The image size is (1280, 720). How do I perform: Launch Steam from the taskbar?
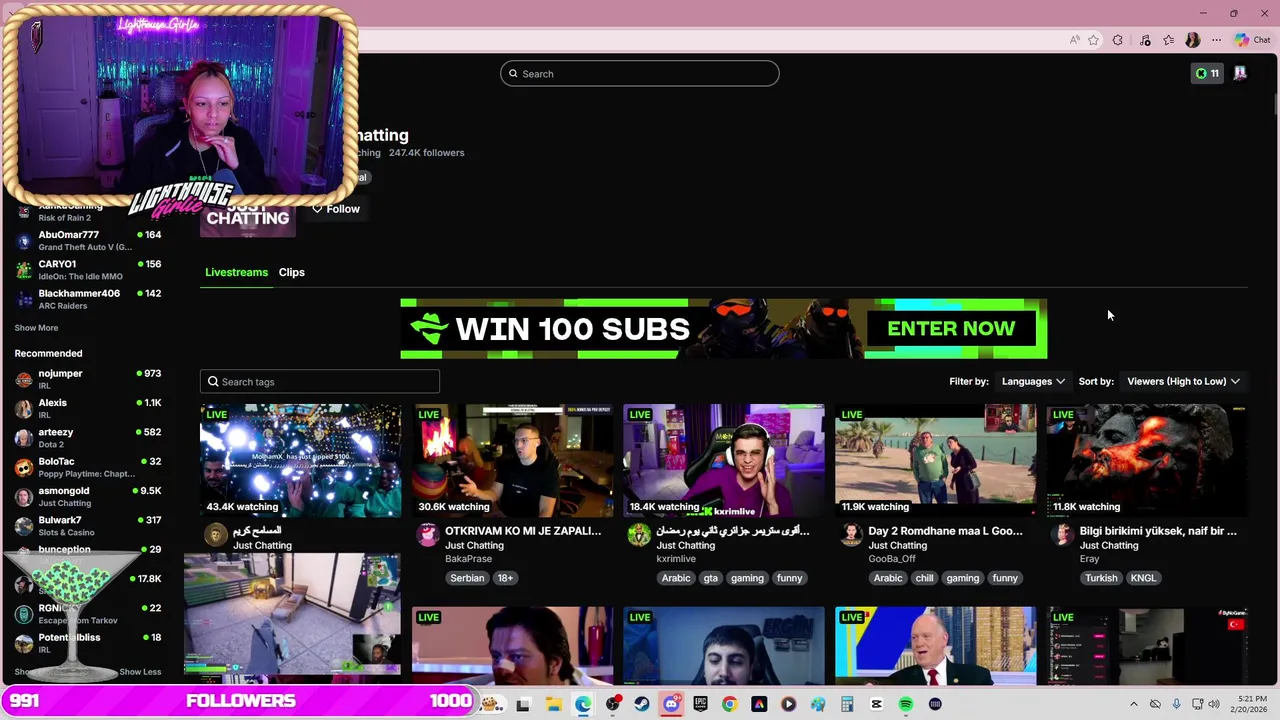(x=642, y=704)
